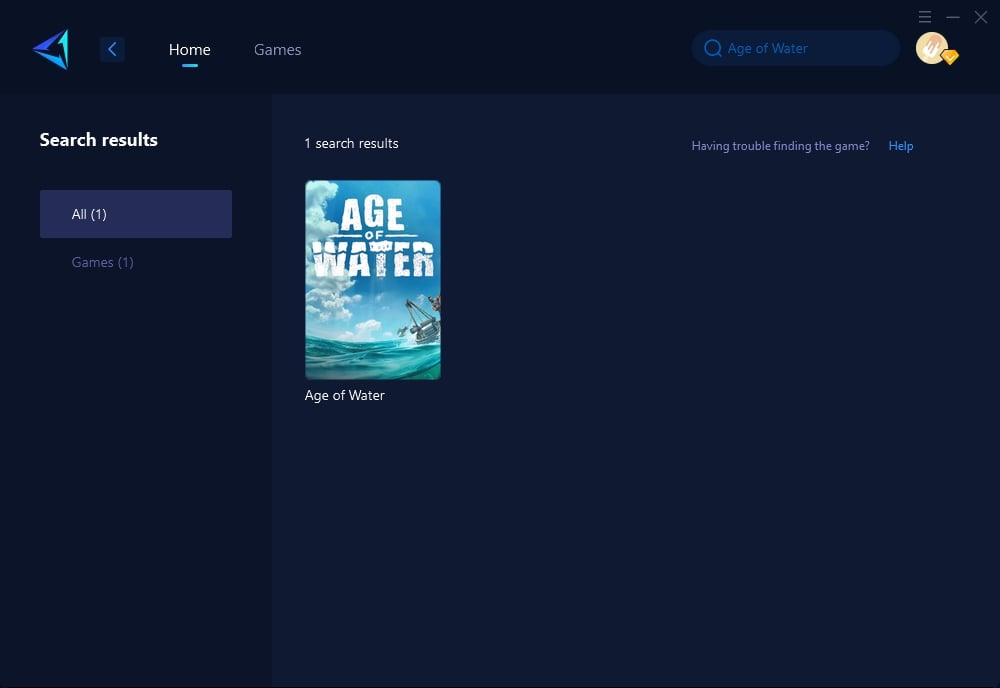Open the Games tab
This screenshot has height=688, width=1000.
[277, 49]
